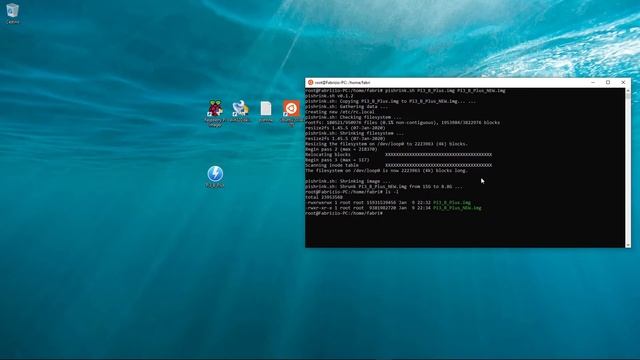Screen dimensions: 640x360
Task: Close the Ubuntu terminal window
Action: pos(623,82)
